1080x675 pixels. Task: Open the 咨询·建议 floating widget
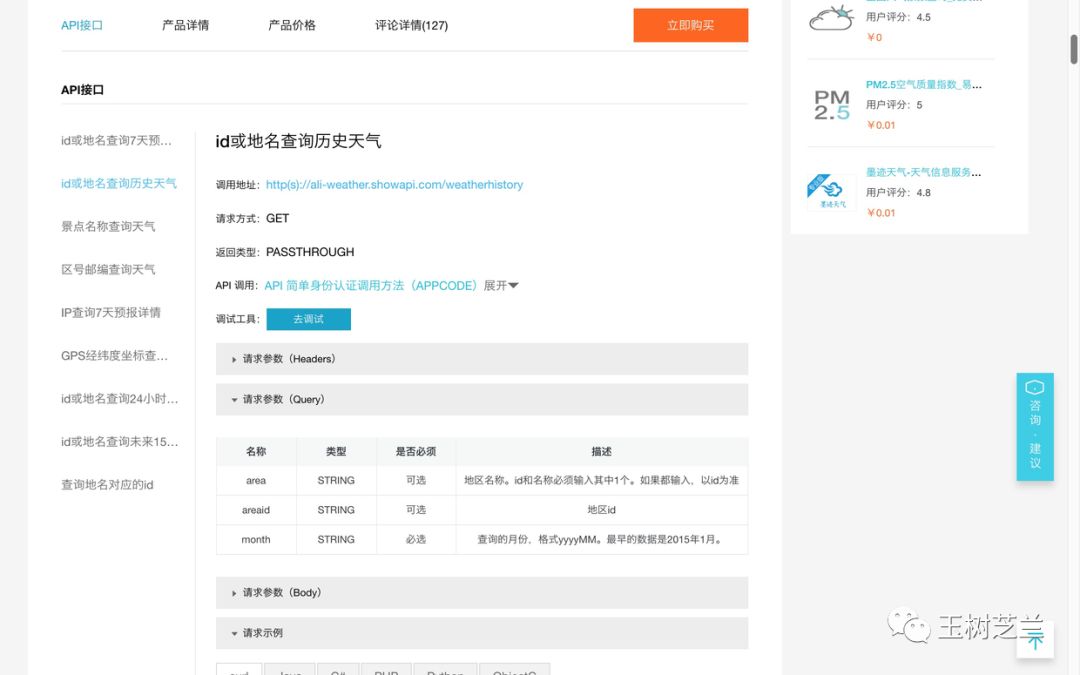pos(1035,427)
